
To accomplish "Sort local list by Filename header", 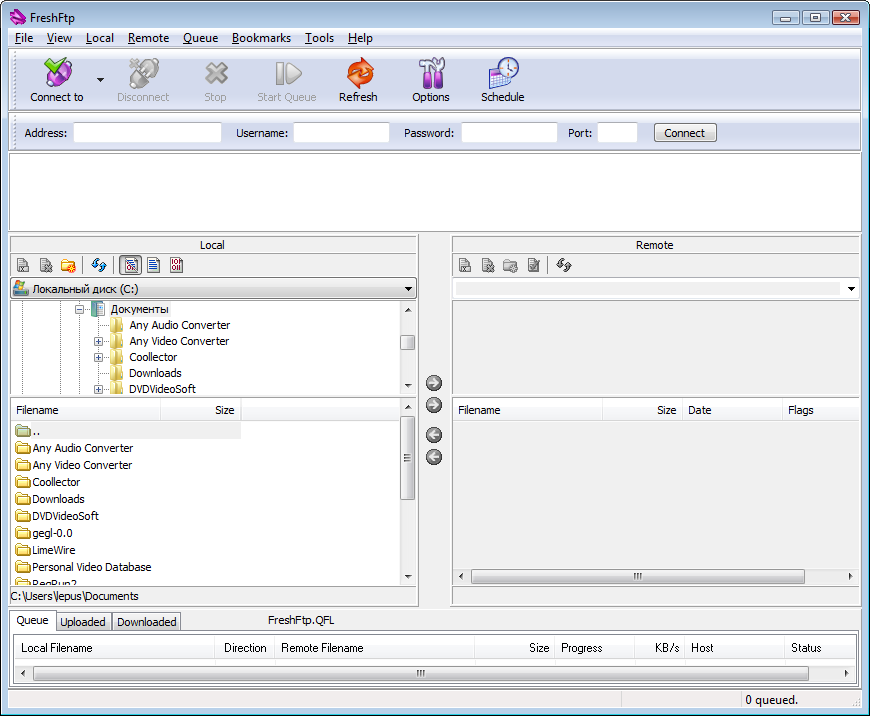I will [x=86, y=410].
